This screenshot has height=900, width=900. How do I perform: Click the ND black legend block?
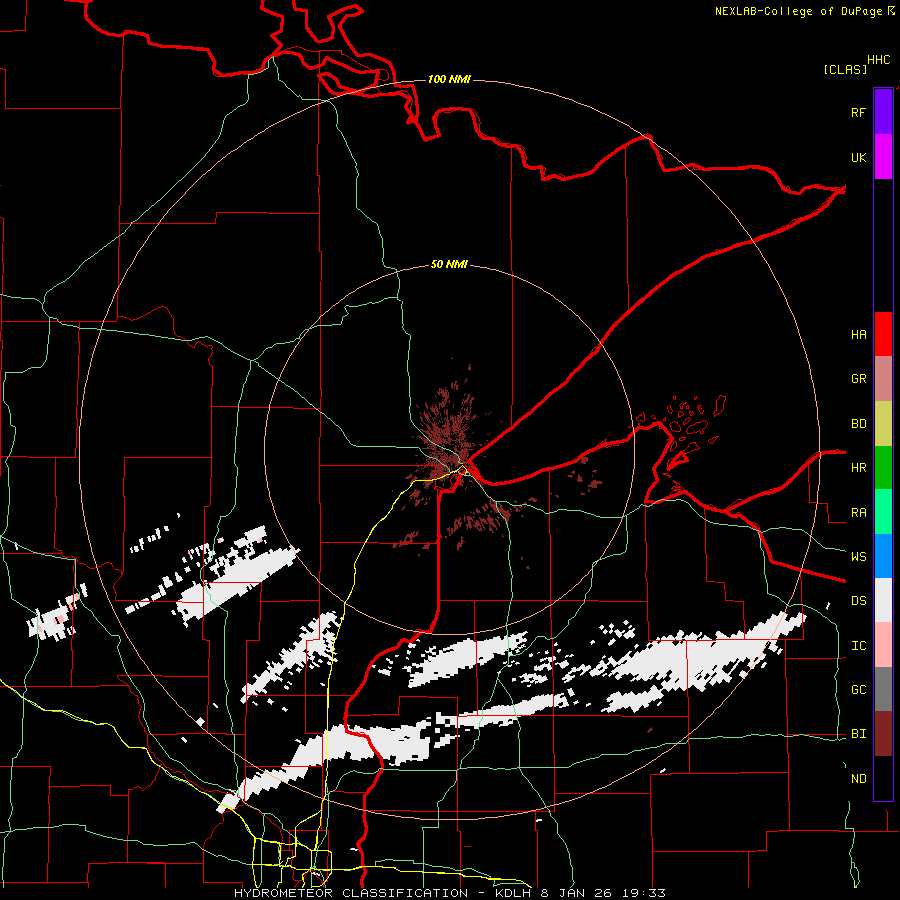click(883, 778)
